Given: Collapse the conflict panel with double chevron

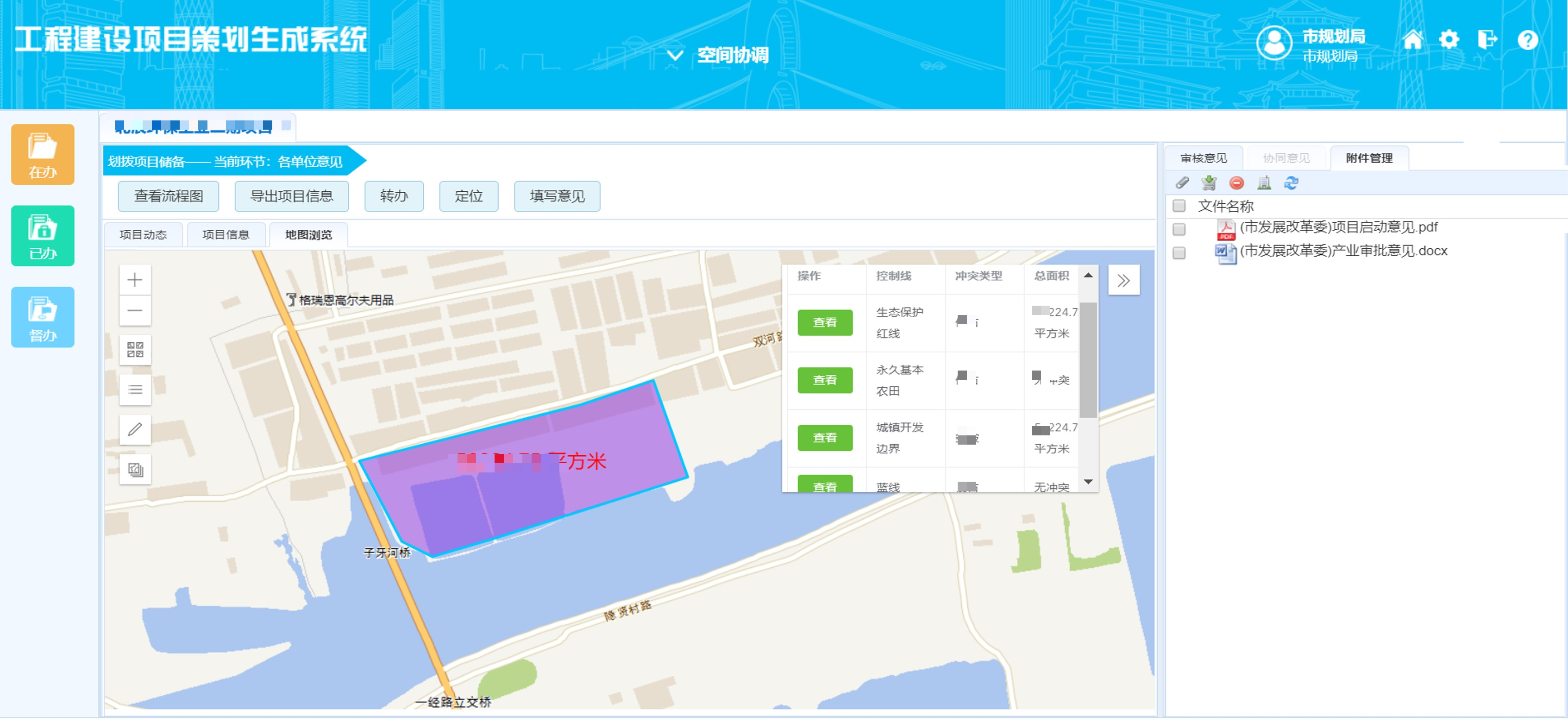Looking at the screenshot, I should 1123,281.
